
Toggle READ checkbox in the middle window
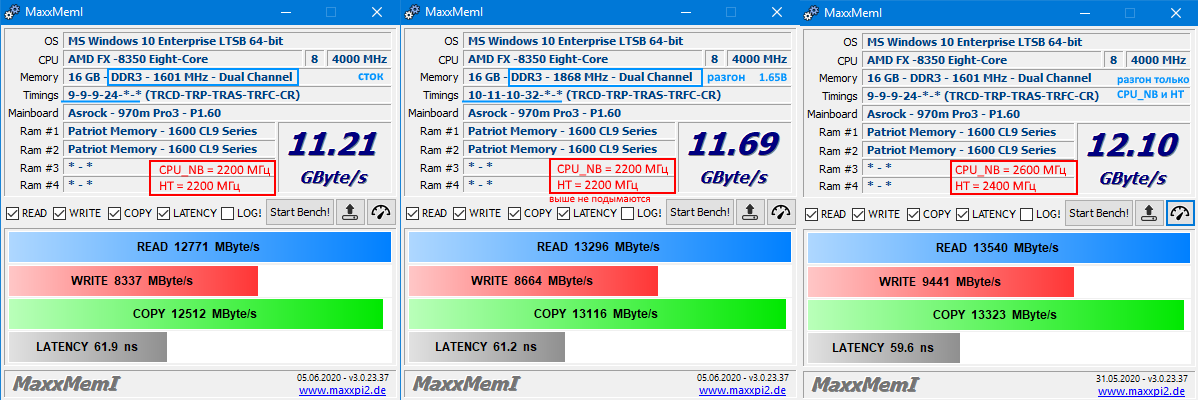[412, 213]
